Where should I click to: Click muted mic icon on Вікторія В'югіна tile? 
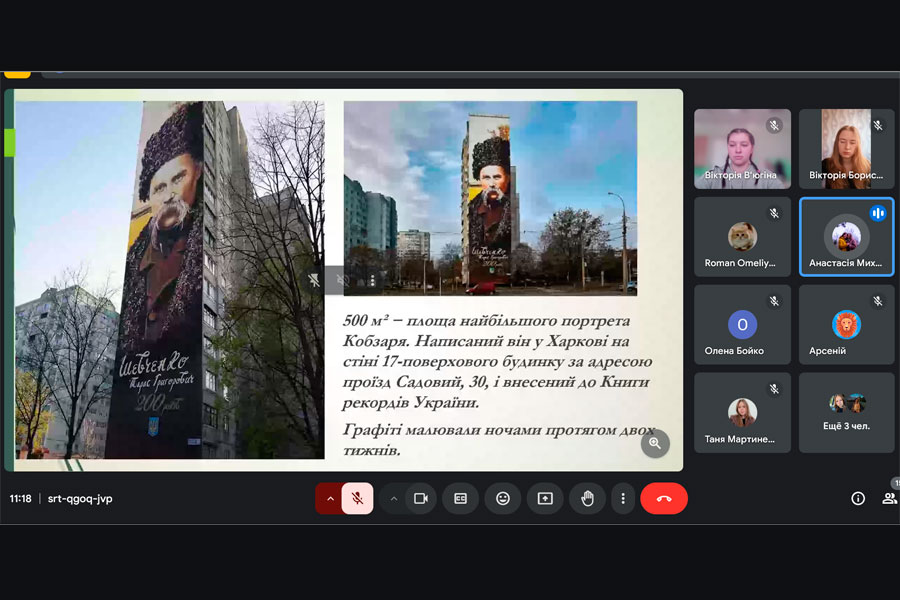(774, 125)
